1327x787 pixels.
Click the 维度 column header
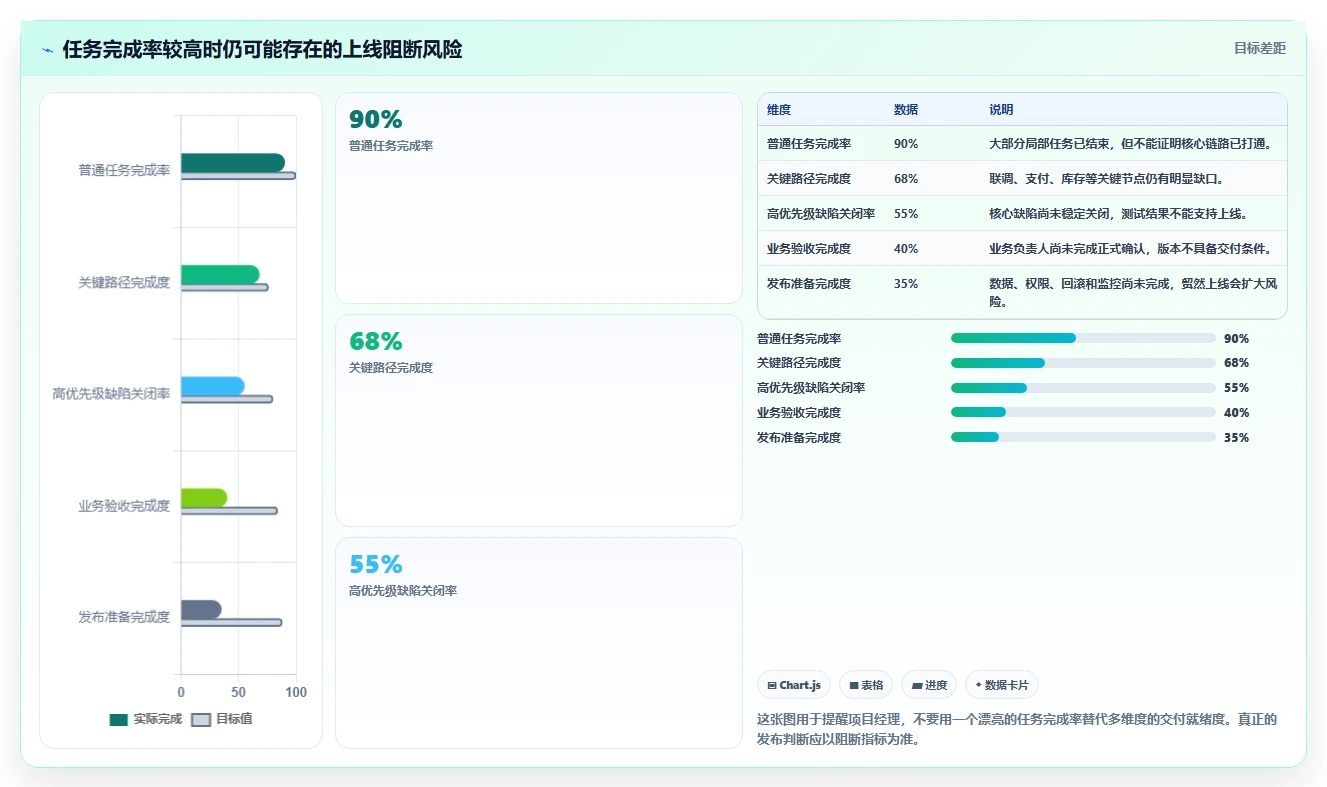pos(779,110)
